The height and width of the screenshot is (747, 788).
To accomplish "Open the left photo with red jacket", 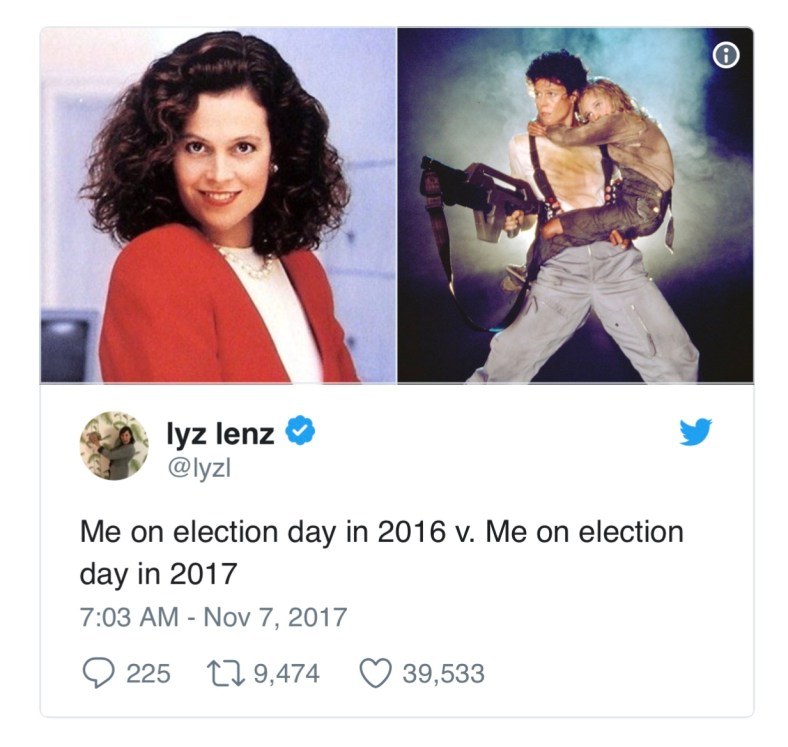I will point(218,205).
